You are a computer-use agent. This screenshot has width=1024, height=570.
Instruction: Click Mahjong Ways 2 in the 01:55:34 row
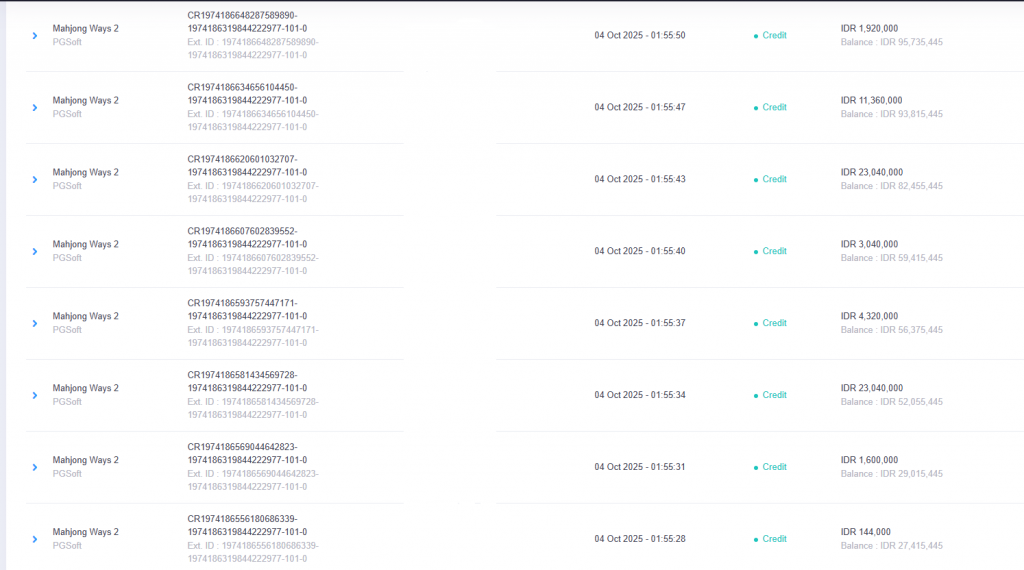tap(85, 388)
